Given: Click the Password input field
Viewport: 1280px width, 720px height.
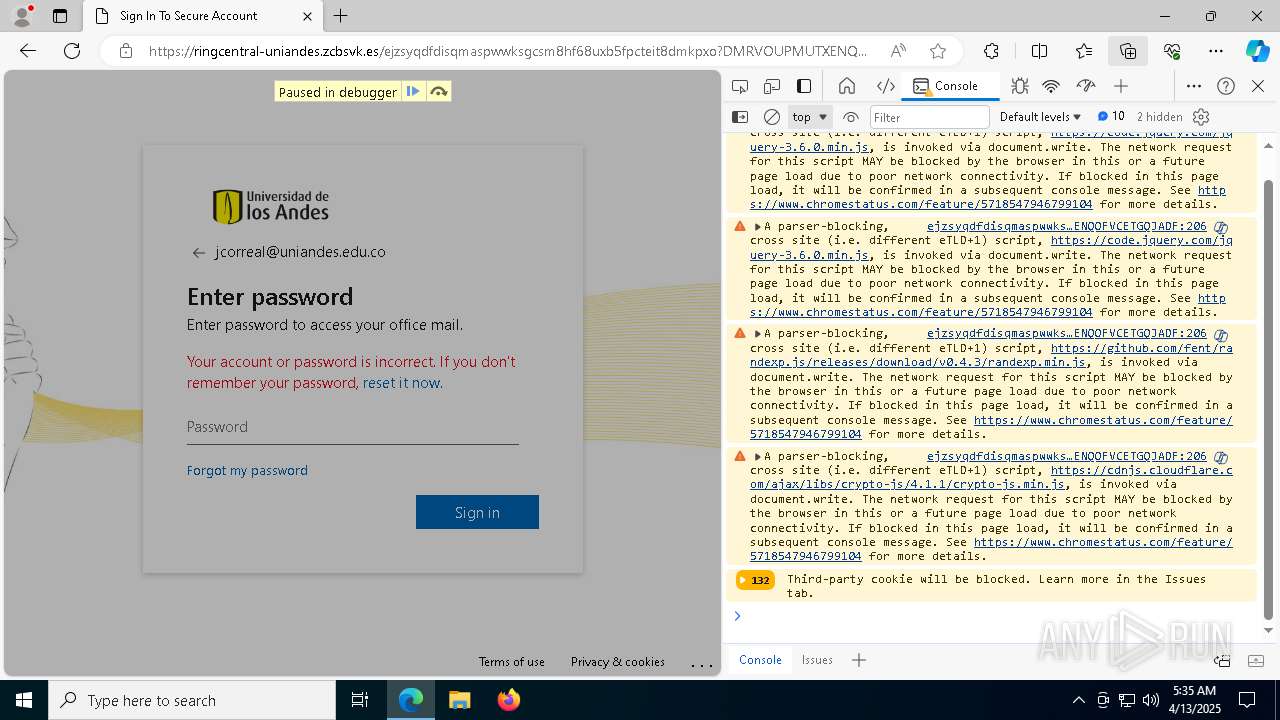Looking at the screenshot, I should click(x=352, y=427).
